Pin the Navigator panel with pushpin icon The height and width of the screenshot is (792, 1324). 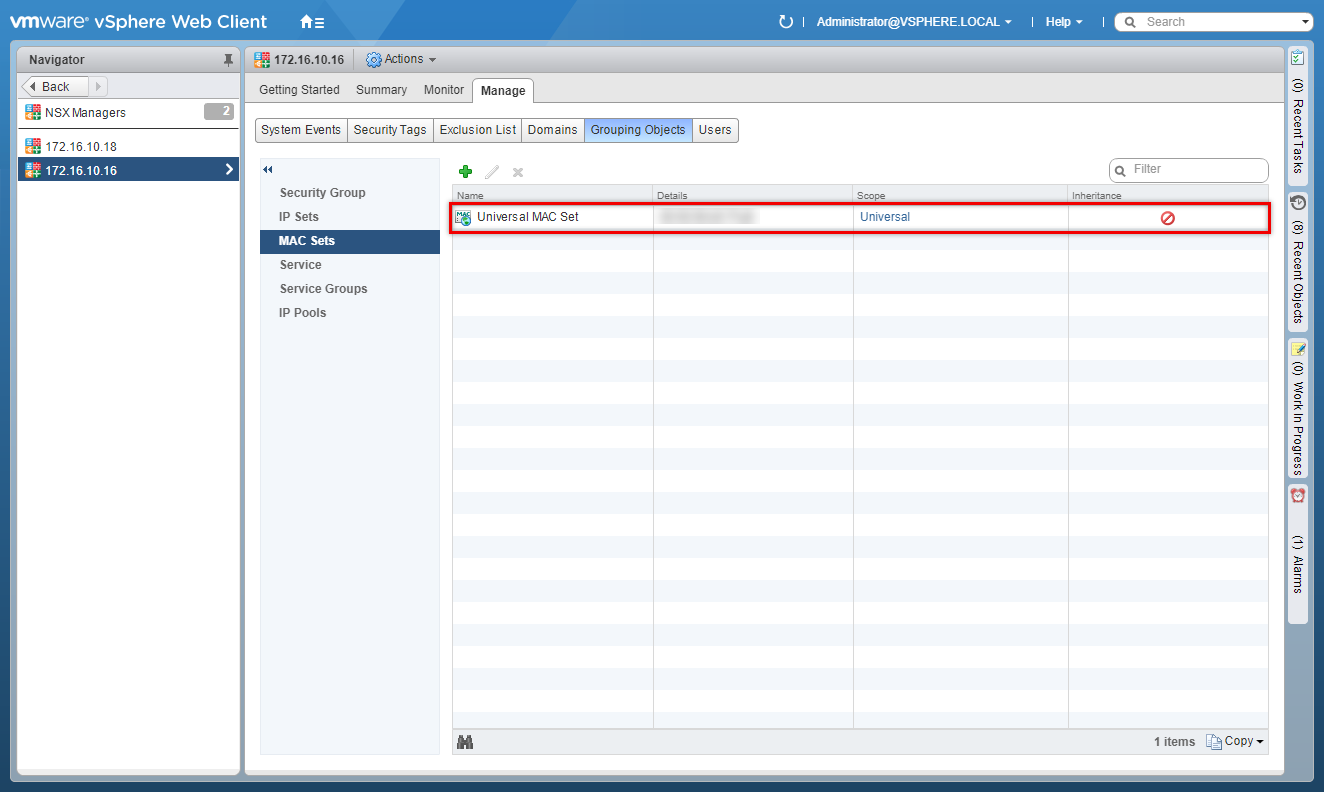pos(228,60)
